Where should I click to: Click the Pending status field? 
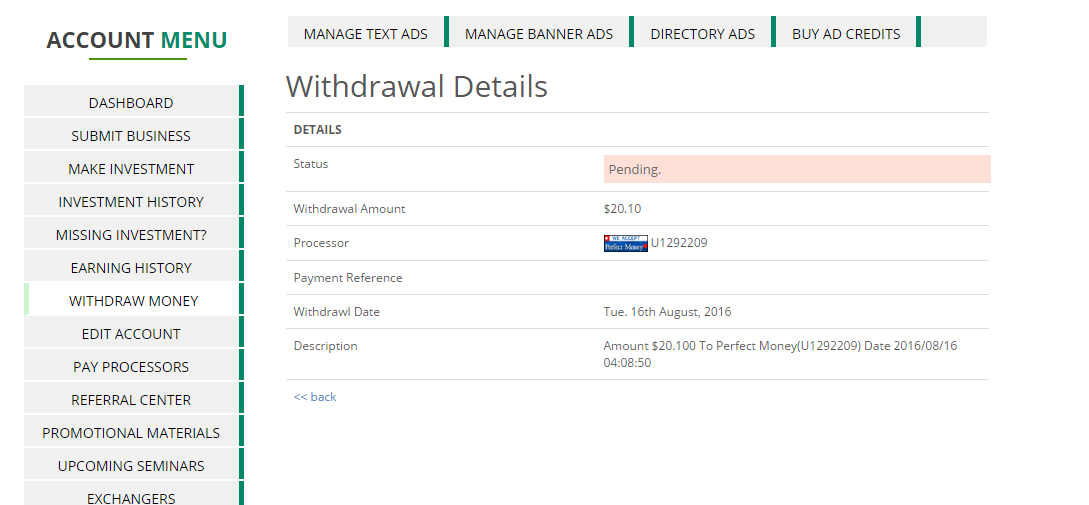click(796, 169)
